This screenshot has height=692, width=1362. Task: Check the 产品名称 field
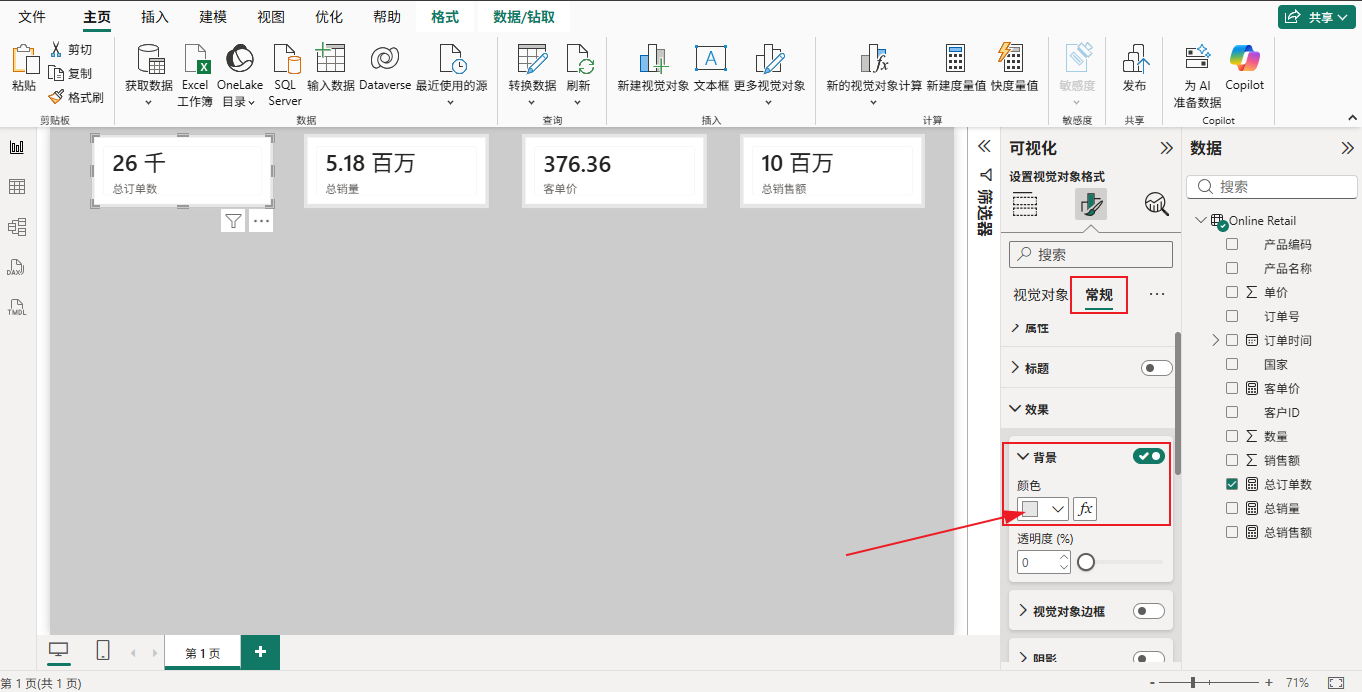pos(1232,268)
